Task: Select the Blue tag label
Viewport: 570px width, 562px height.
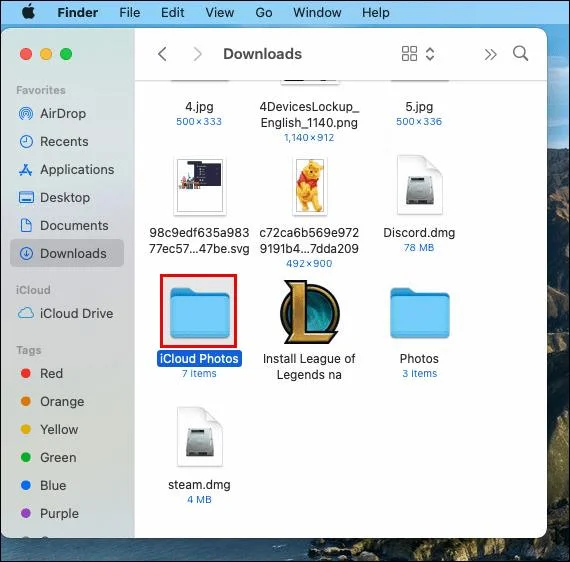Action: [53, 485]
